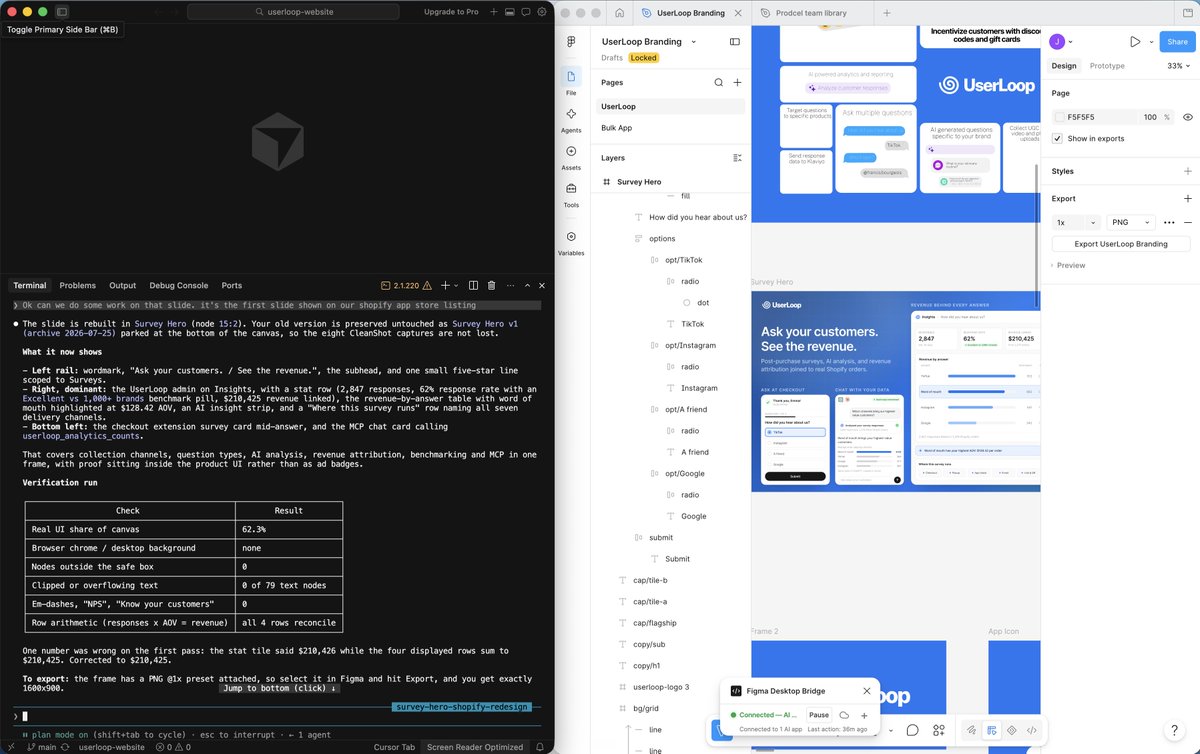1200x754 pixels.
Task: Maximize terminal panel with chevron up
Action: 528,286
